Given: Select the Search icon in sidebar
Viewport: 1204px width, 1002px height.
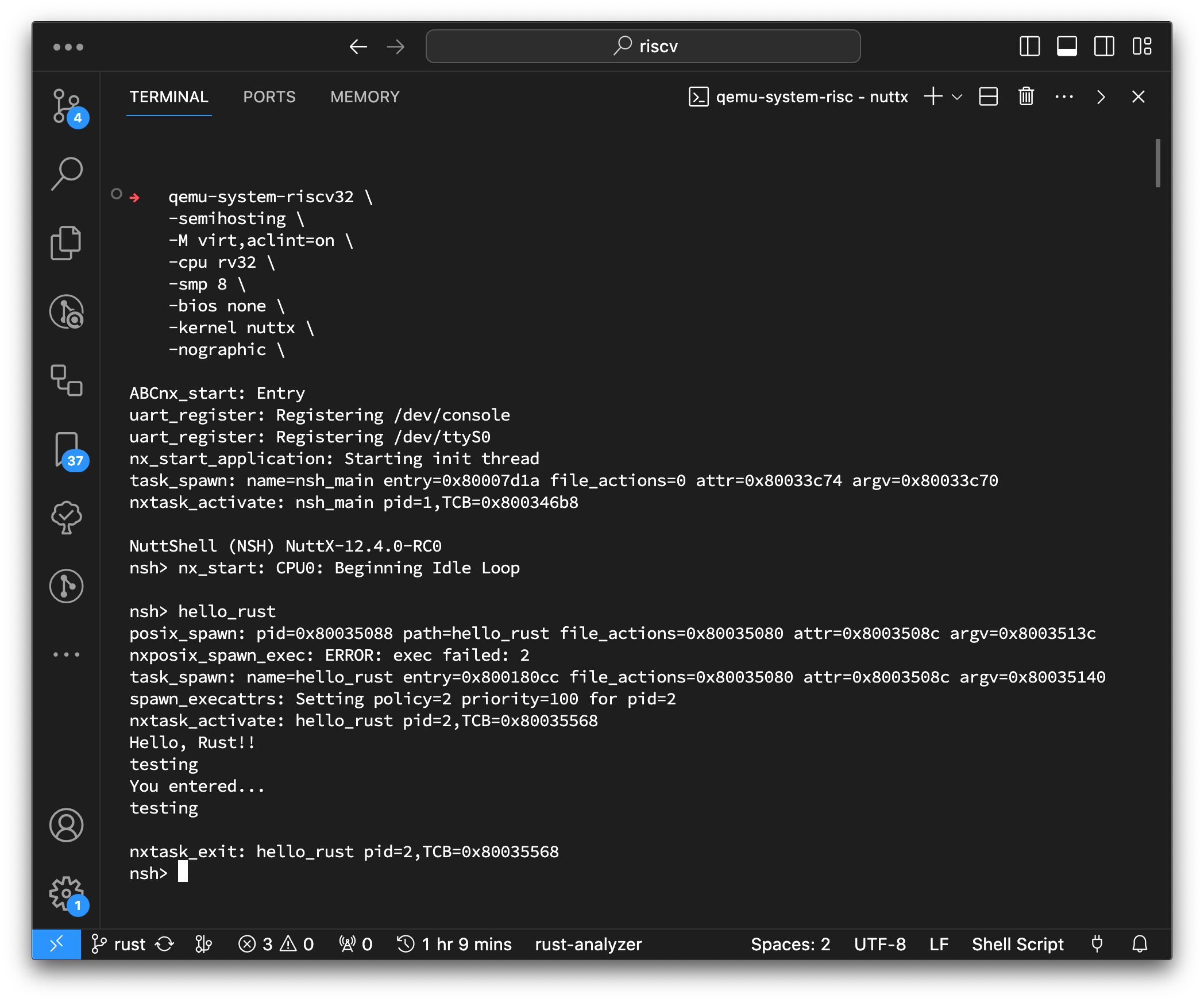Looking at the screenshot, I should (x=66, y=168).
